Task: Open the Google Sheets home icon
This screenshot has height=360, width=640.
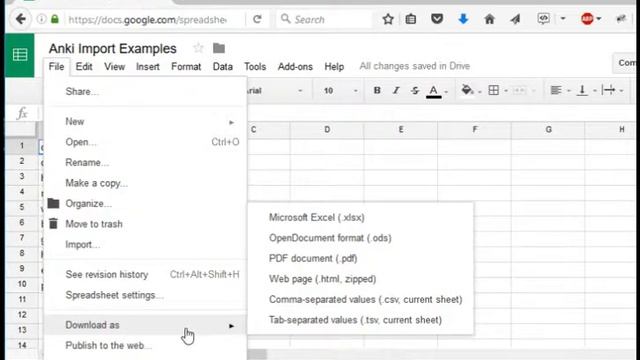Action: 20,55
